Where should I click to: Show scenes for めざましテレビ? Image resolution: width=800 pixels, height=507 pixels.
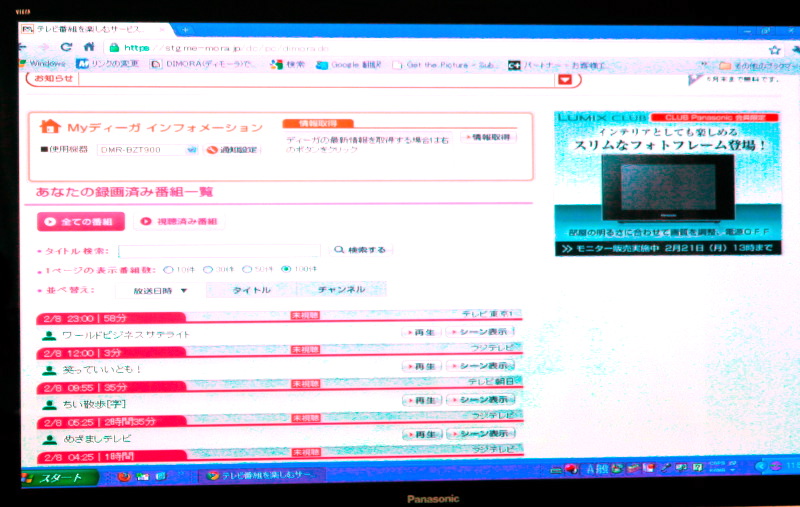pos(481,434)
